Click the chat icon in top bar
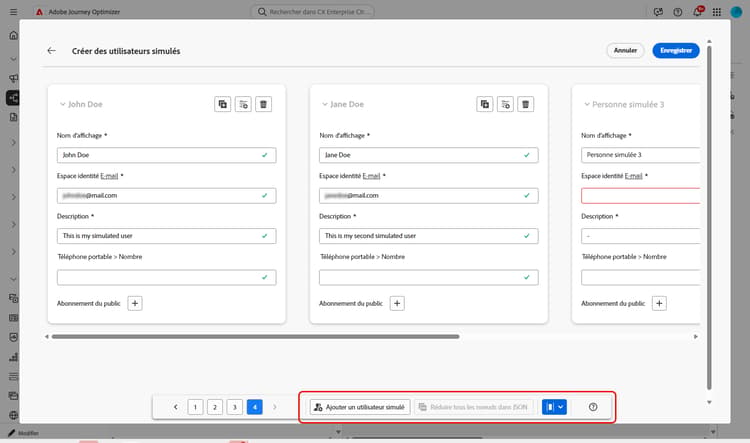Screen dimensions: 750x443 tap(658, 12)
